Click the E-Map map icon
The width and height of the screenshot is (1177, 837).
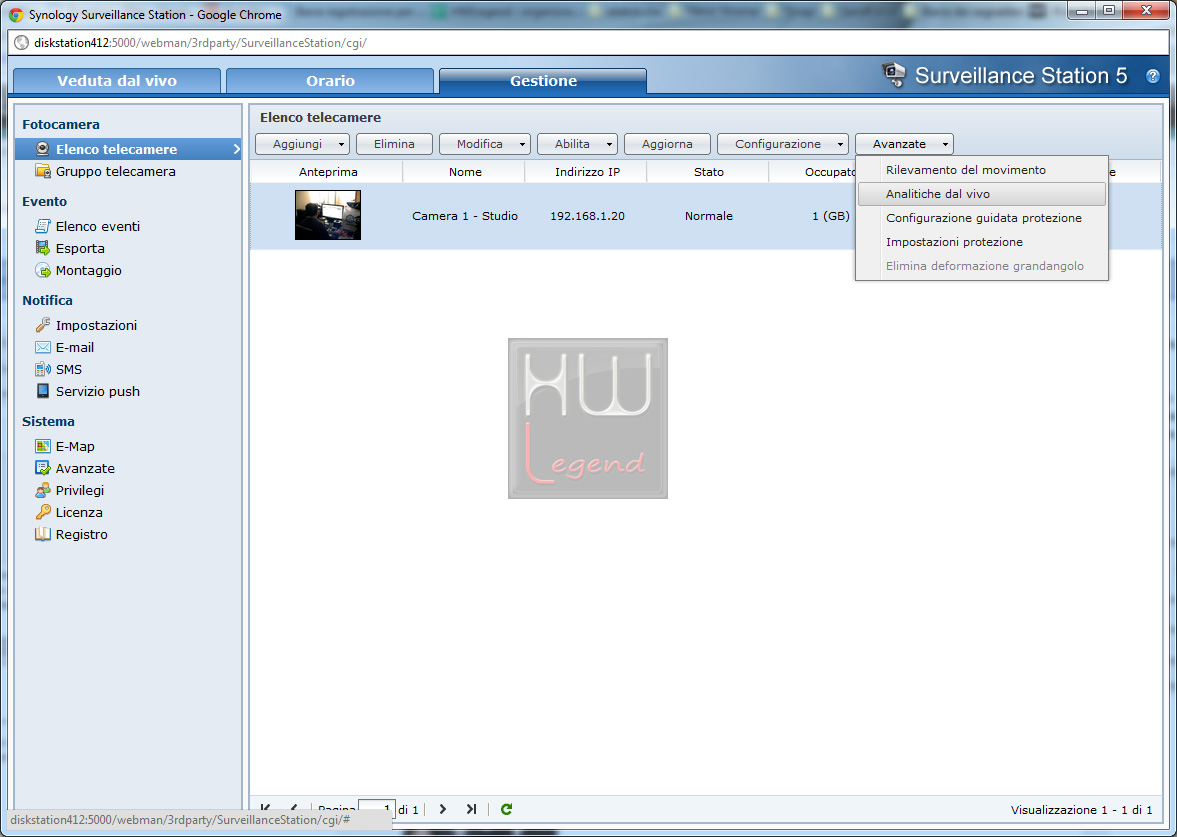click(43, 446)
